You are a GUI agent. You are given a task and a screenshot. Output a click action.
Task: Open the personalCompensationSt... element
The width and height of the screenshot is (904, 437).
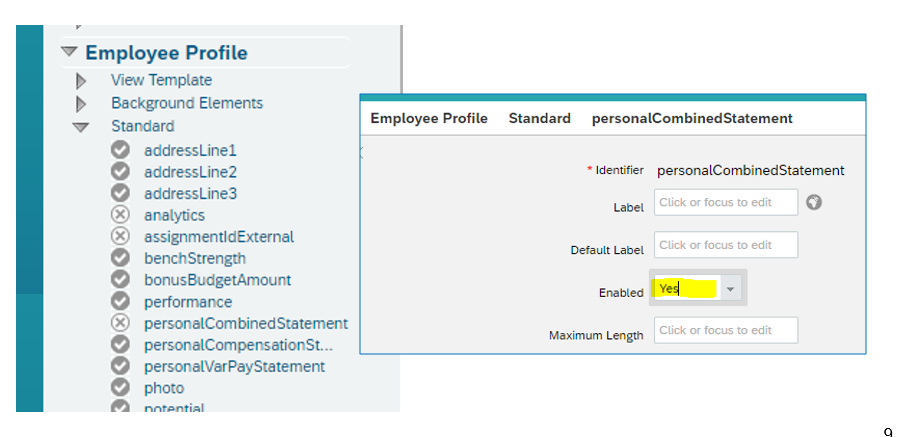pos(239,345)
